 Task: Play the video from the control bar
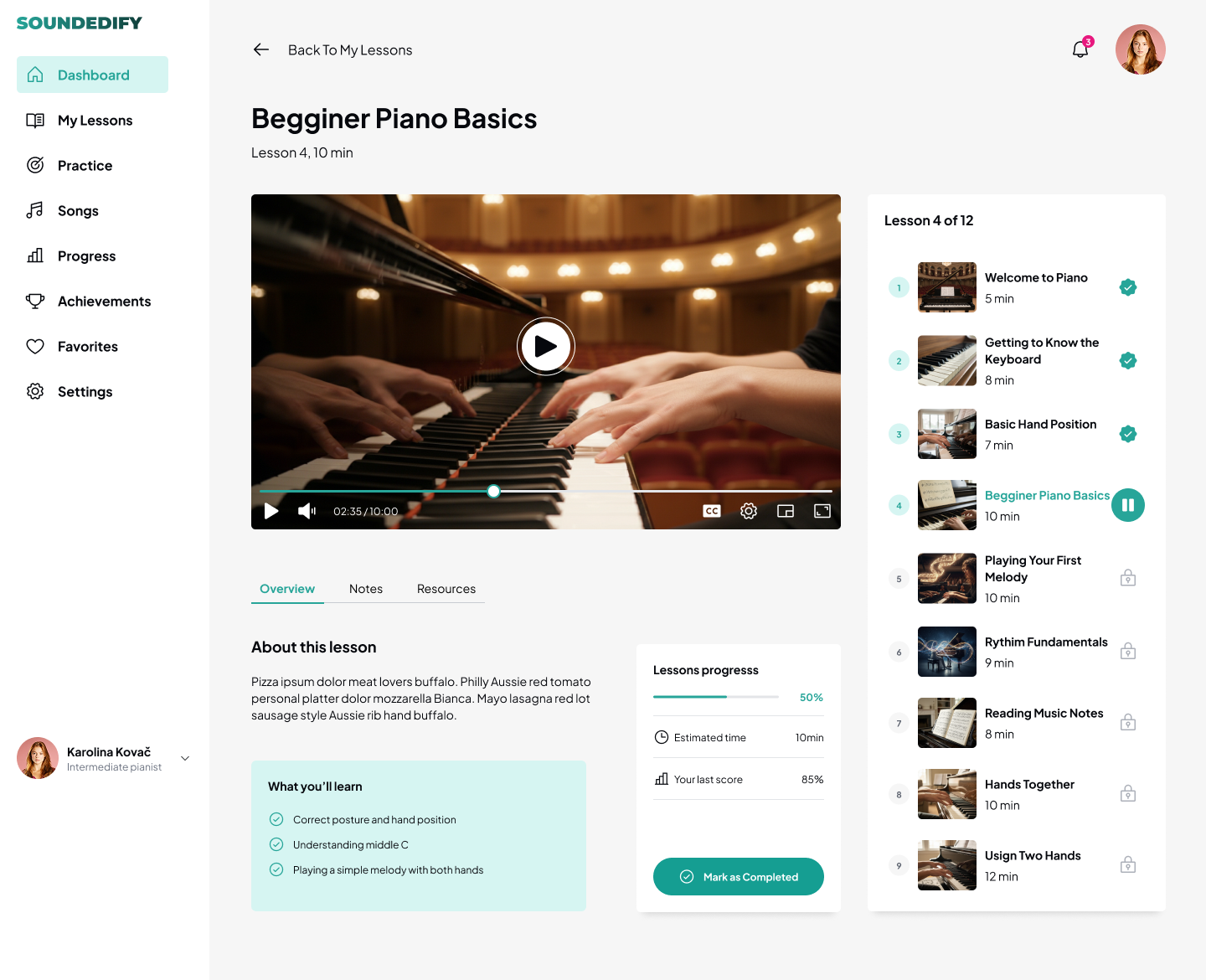(x=271, y=511)
